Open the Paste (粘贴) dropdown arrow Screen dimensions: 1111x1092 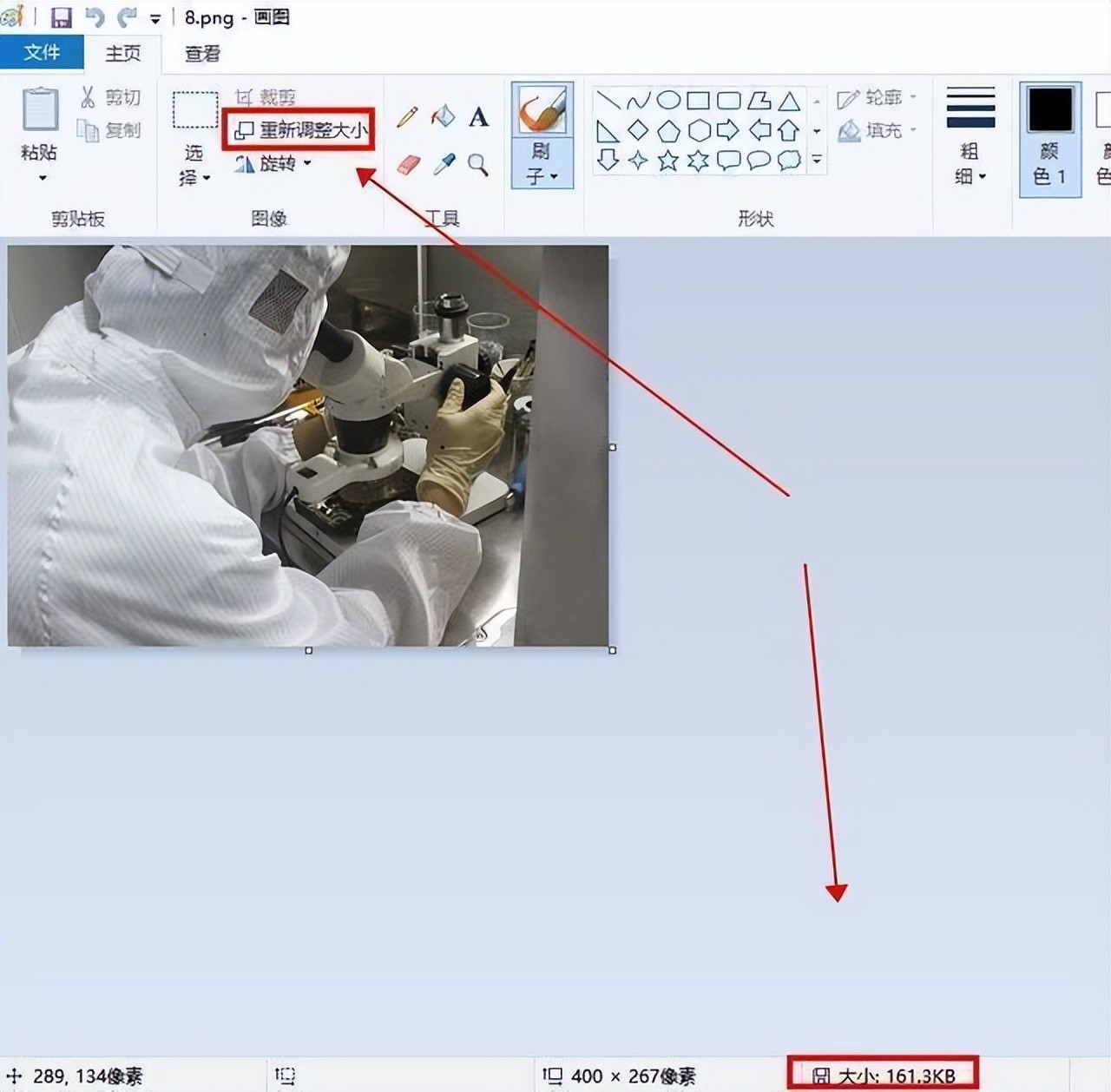click(41, 178)
